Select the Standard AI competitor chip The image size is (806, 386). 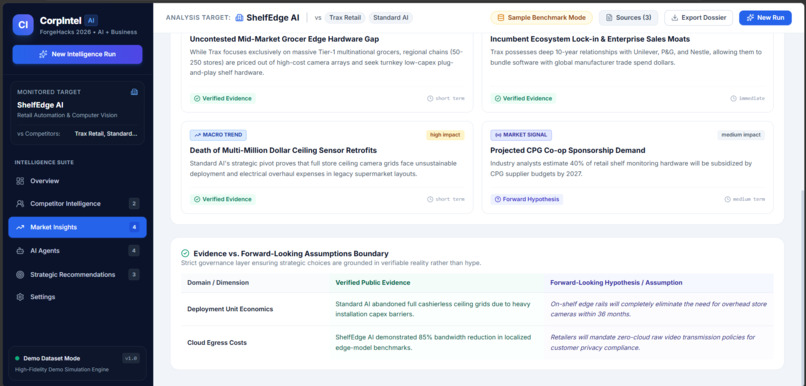click(x=391, y=17)
